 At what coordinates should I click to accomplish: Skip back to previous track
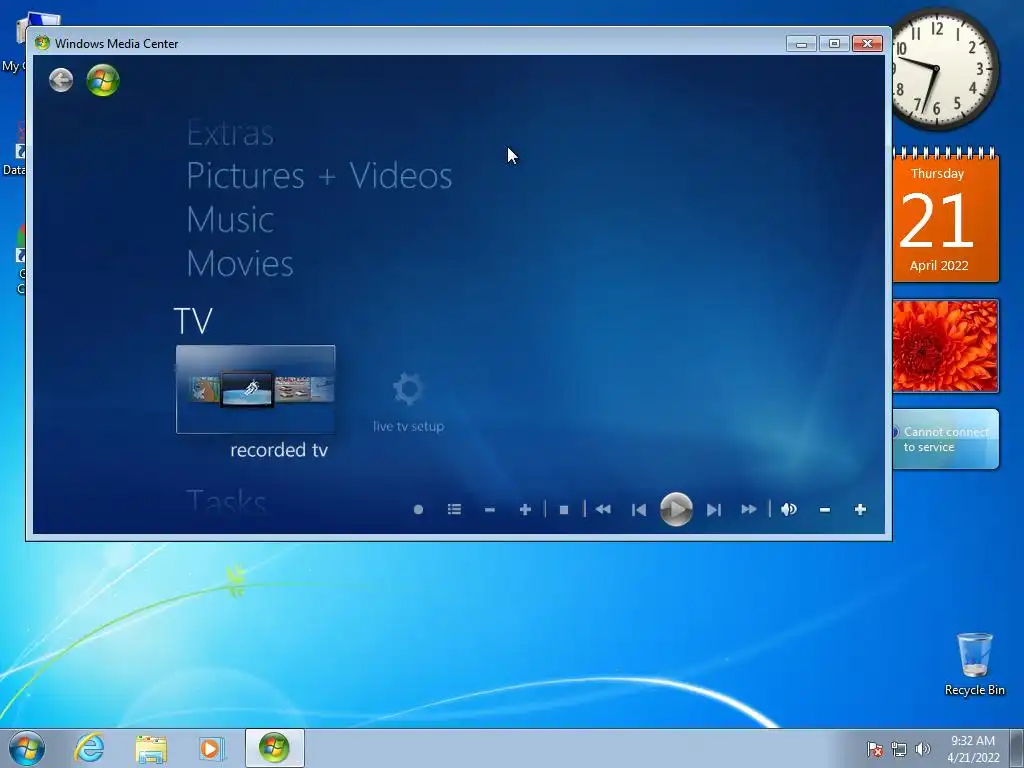pos(639,509)
